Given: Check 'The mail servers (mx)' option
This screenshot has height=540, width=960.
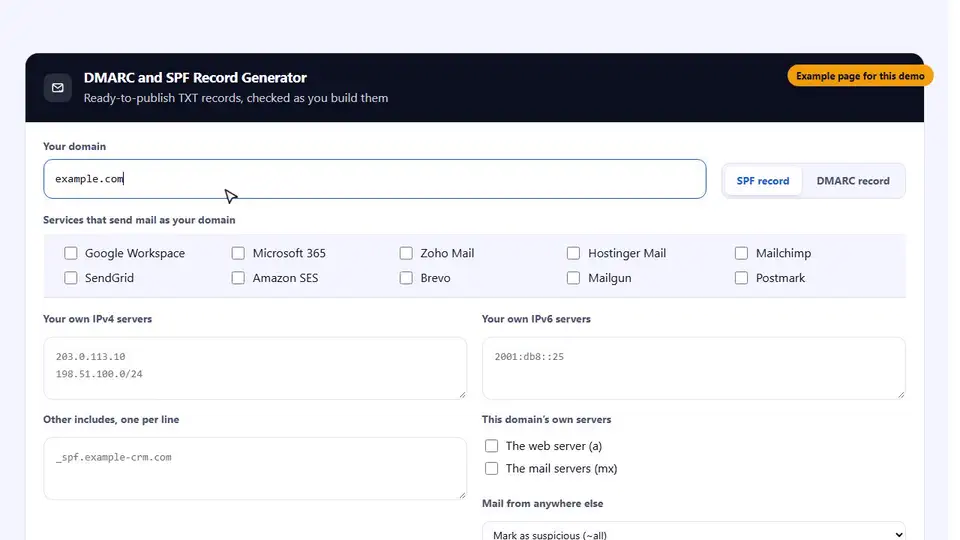Looking at the screenshot, I should [491, 468].
